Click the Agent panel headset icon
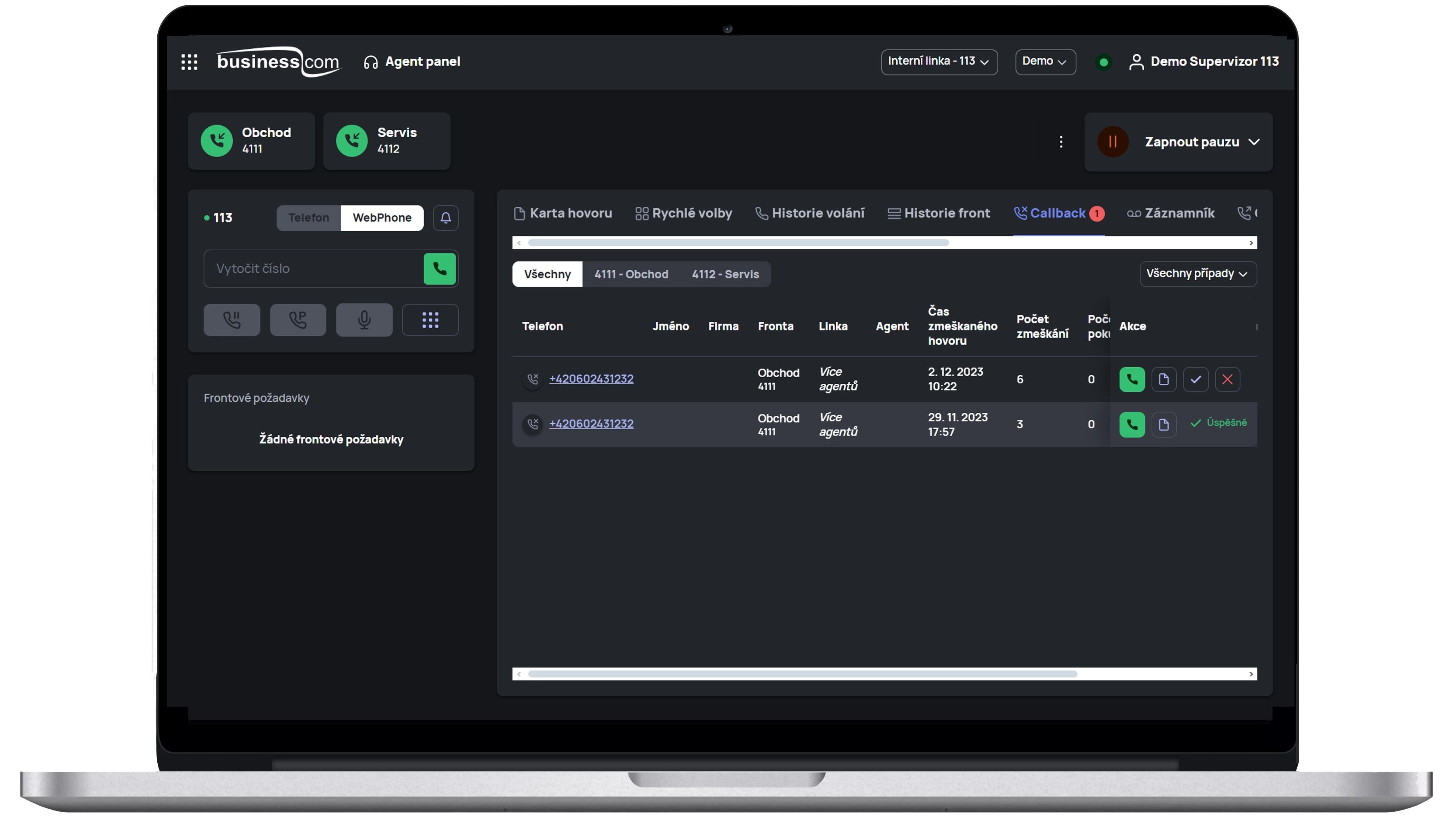Image resolution: width=1455 pixels, height=840 pixels. [x=371, y=62]
